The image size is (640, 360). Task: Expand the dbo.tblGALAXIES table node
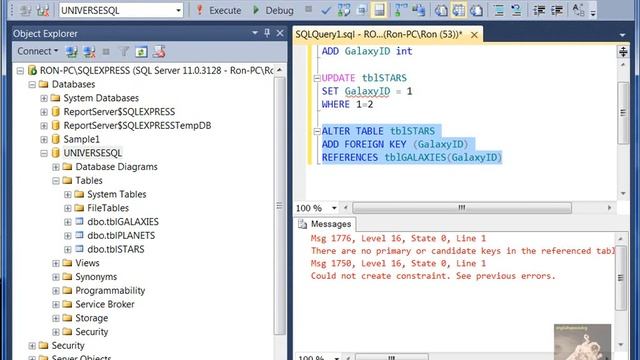point(67,222)
